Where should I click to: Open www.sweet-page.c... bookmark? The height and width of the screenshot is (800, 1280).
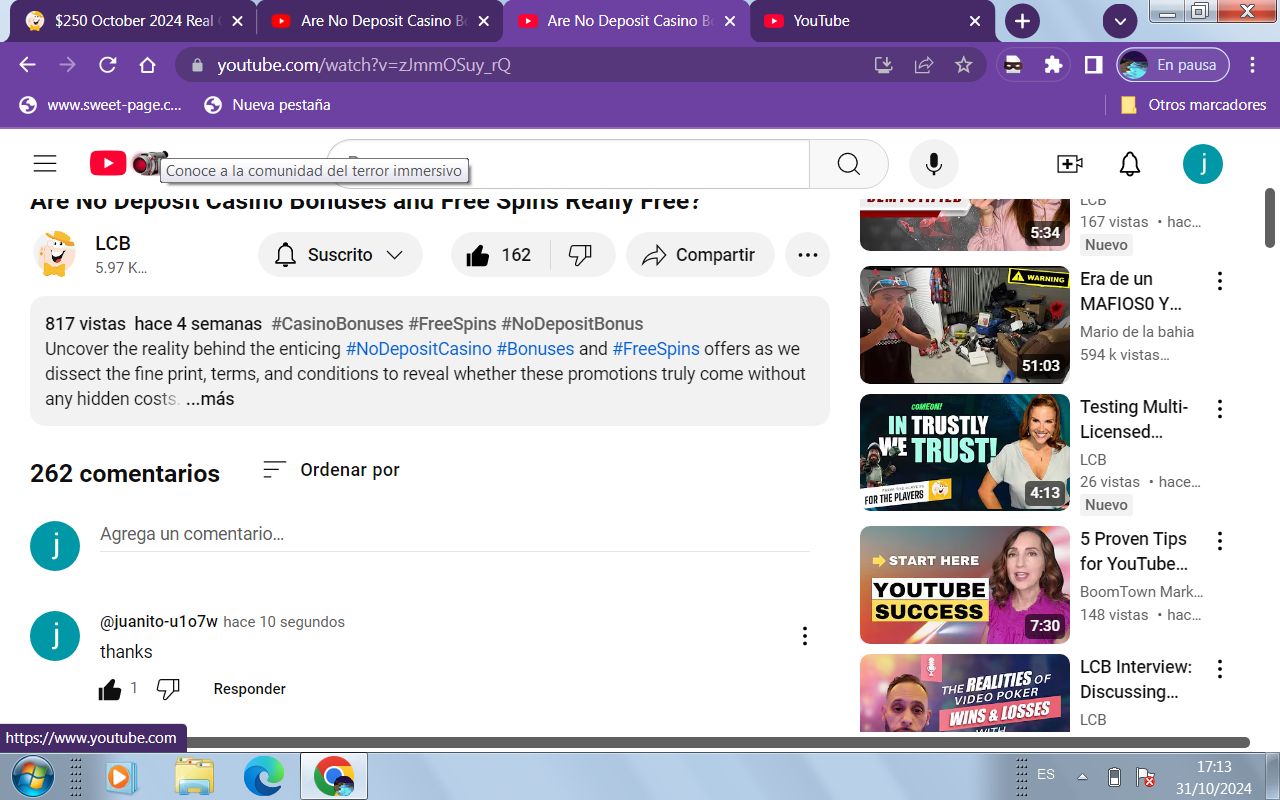click(x=101, y=105)
